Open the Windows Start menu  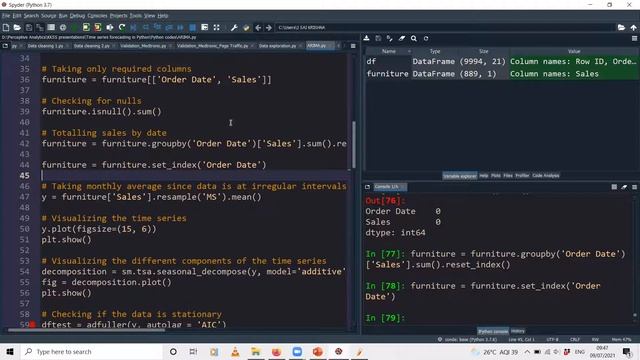pyautogui.click(x=10, y=351)
